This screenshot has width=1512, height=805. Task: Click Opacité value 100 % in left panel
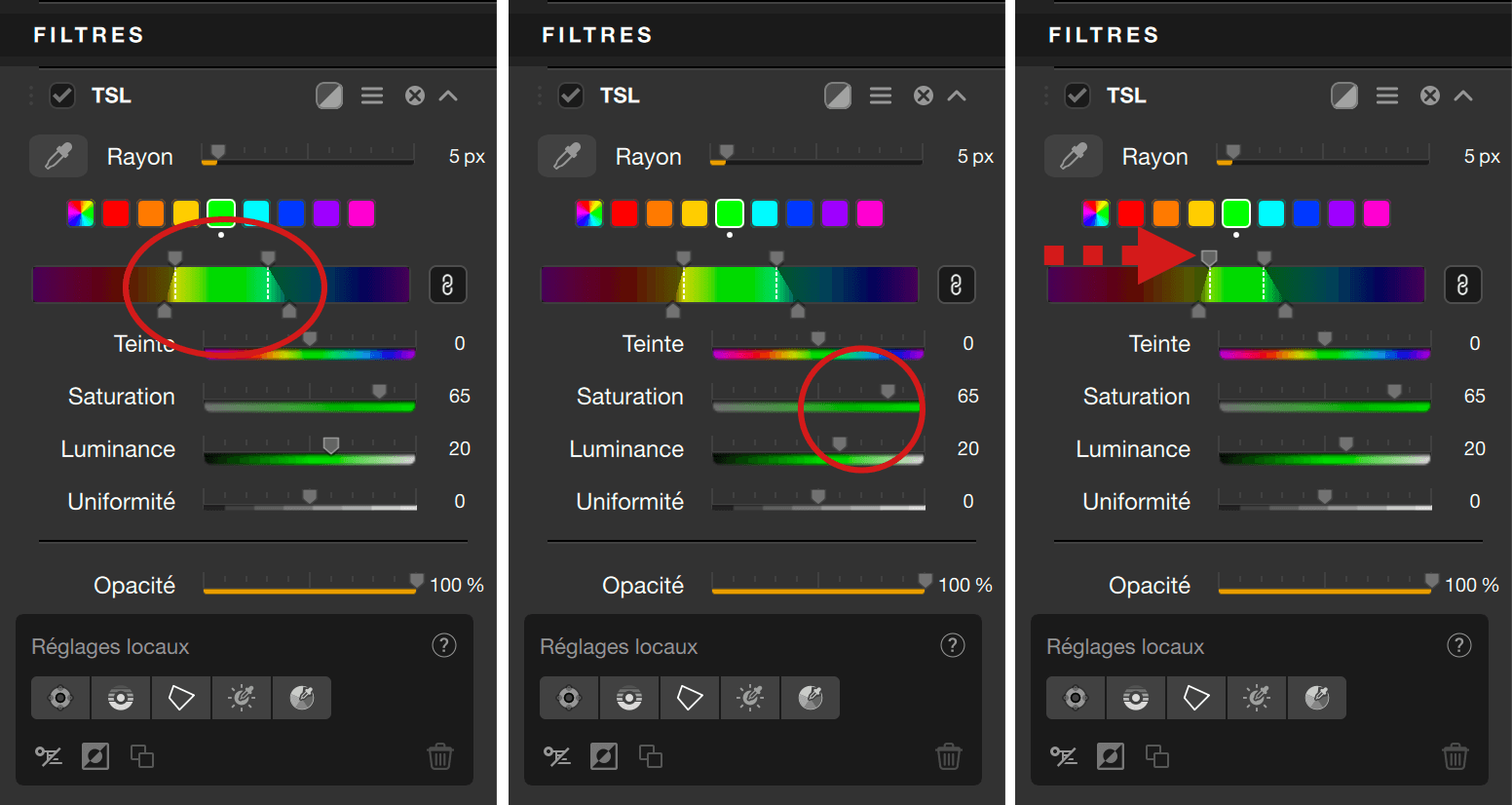[x=457, y=585]
